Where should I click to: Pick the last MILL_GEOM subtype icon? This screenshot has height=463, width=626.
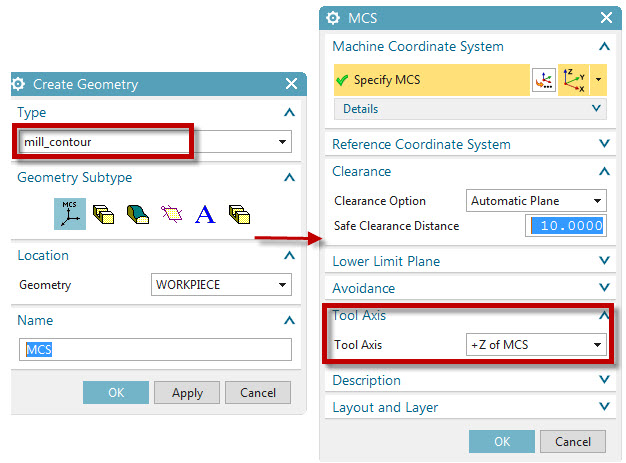240,214
